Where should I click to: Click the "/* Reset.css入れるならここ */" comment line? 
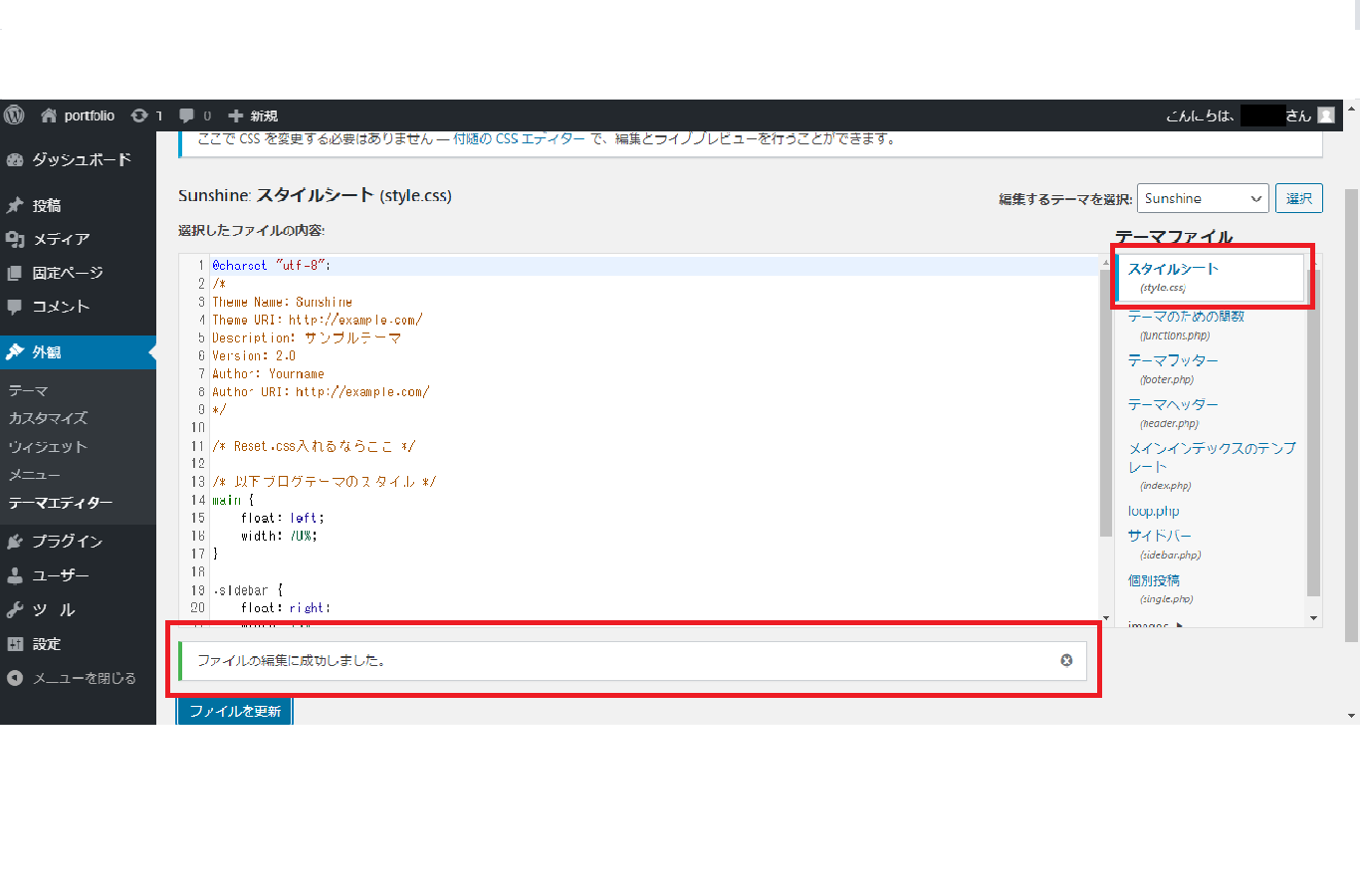coord(314,446)
